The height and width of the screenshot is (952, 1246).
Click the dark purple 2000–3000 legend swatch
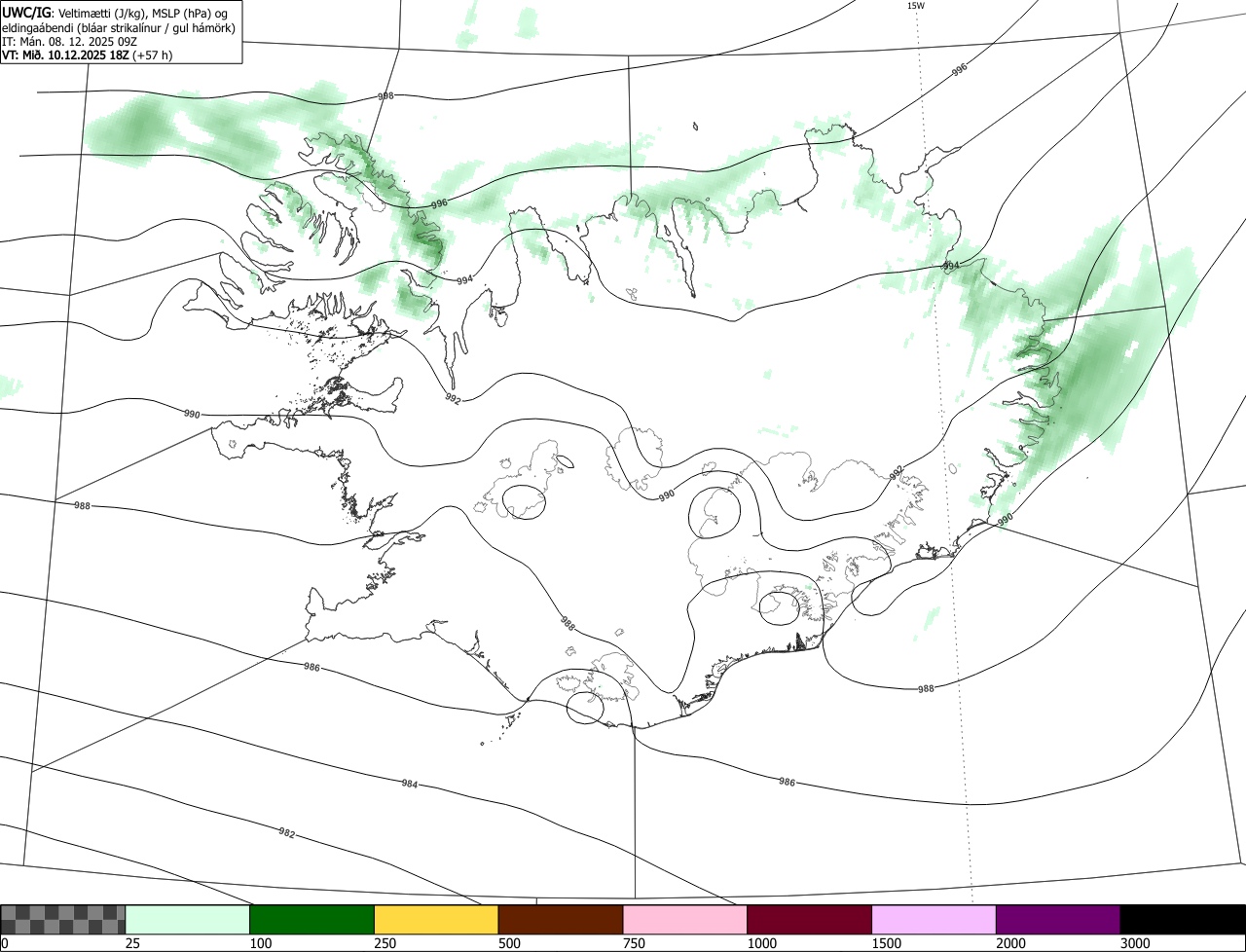[x=1058, y=920]
